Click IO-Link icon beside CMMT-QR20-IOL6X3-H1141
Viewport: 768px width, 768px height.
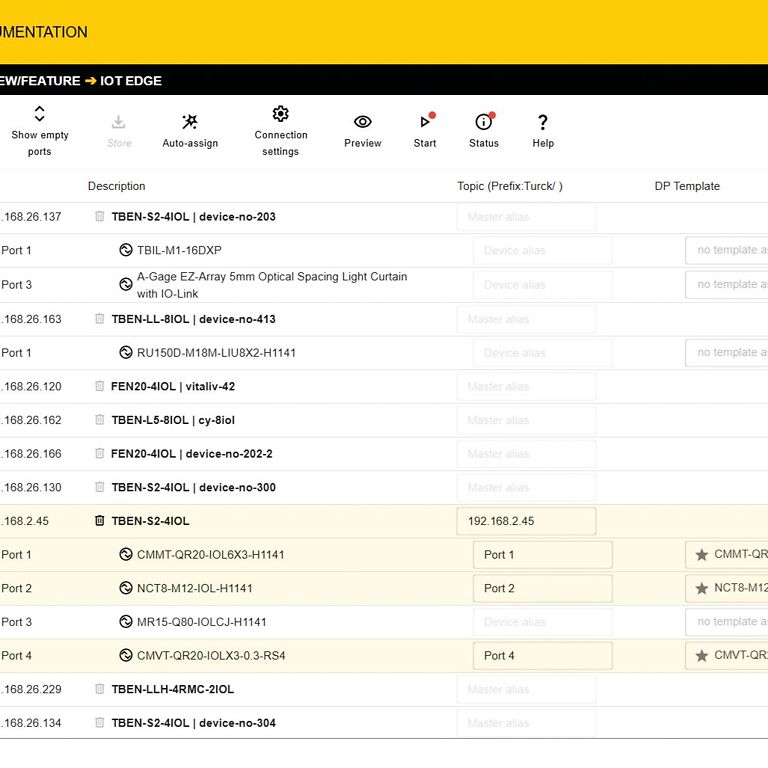click(126, 555)
